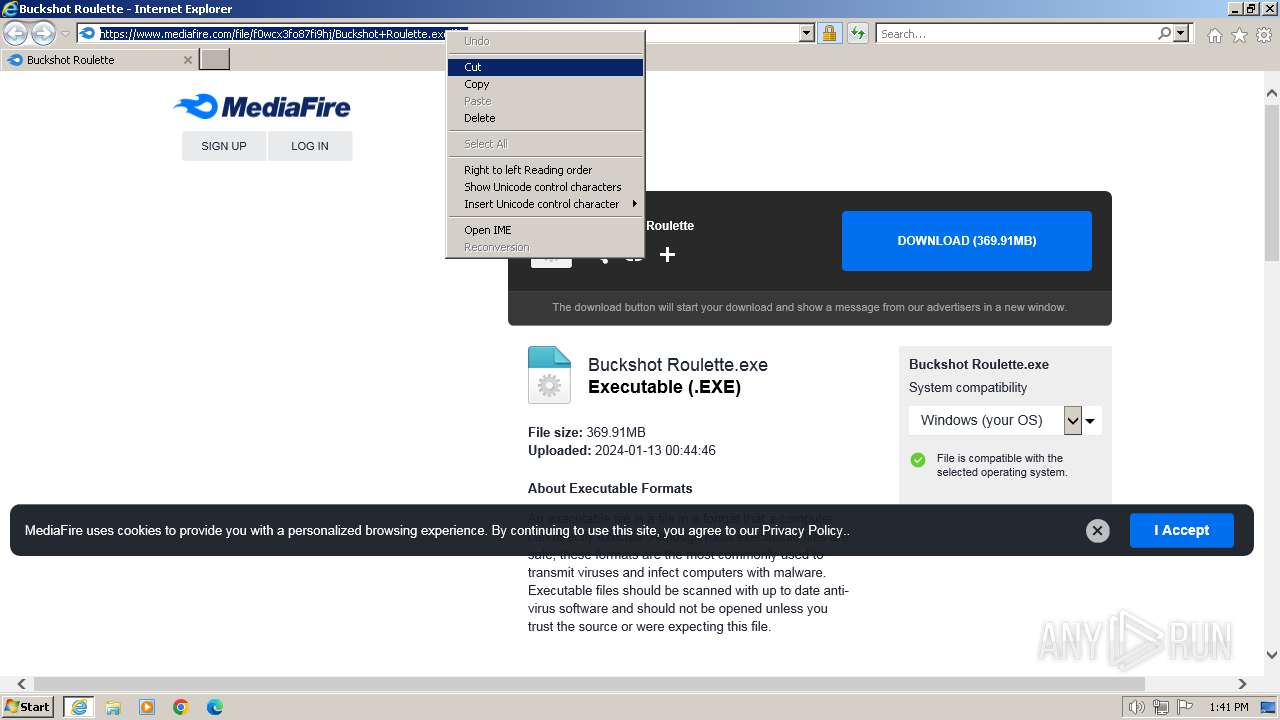This screenshot has height=720, width=1280.
Task: Click the green compatibility checkmark icon
Action: [918, 460]
